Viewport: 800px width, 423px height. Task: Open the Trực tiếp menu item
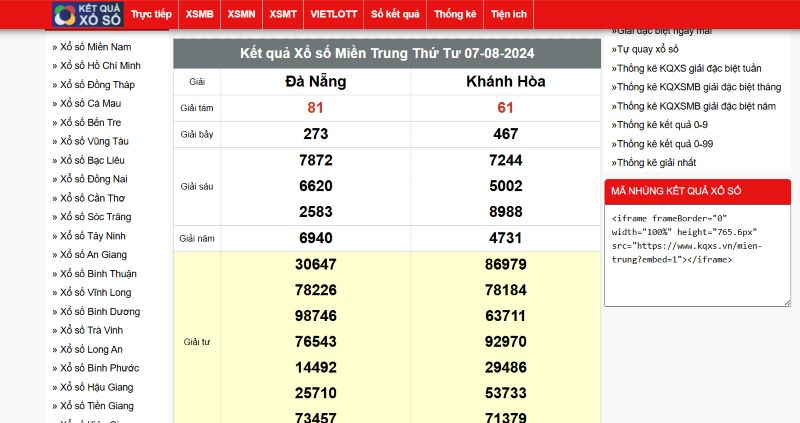[x=151, y=14]
